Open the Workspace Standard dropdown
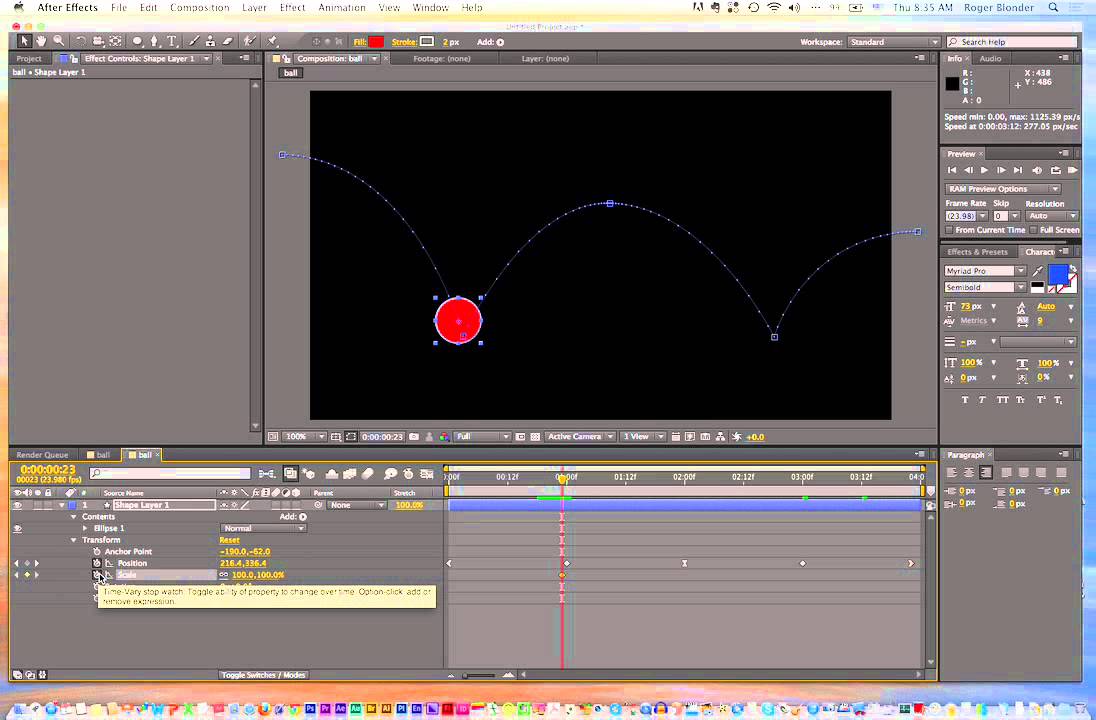Screen dimensions: 1096x720 (893, 42)
